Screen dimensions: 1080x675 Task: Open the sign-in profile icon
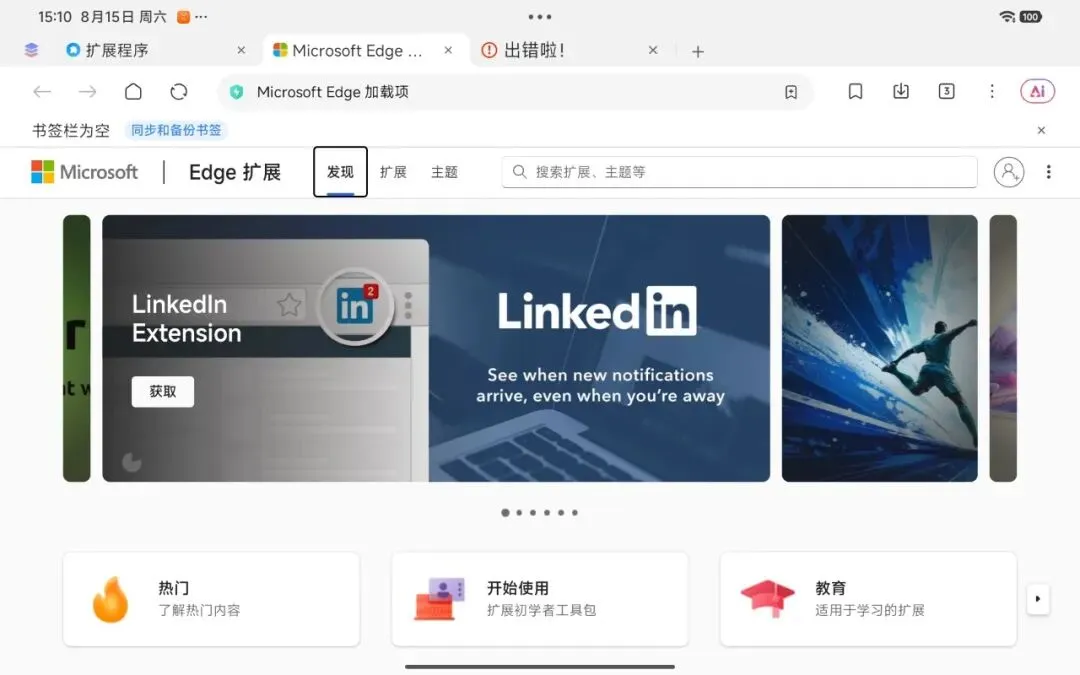click(1008, 172)
